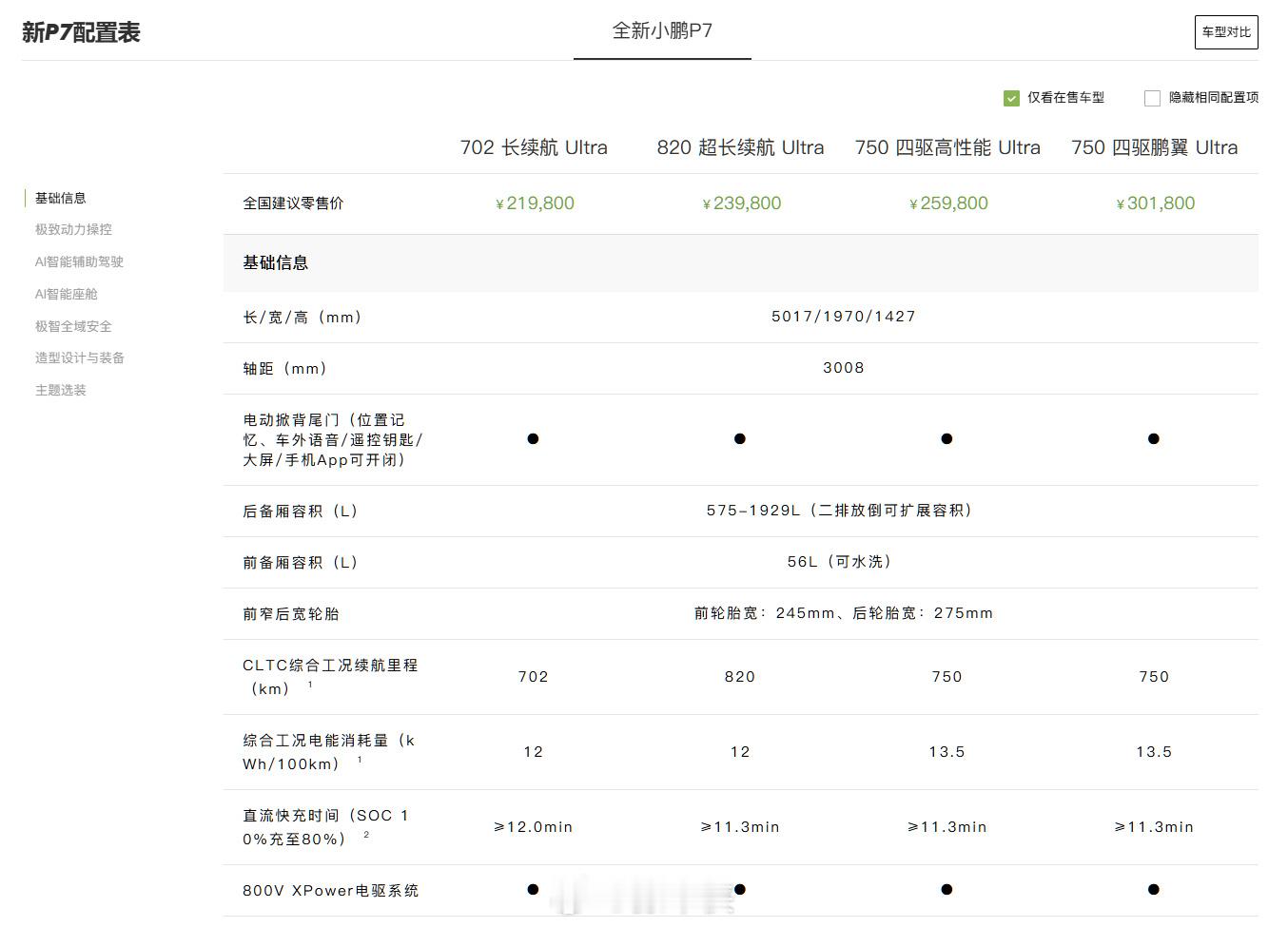This screenshot has width=1288, height=927.
Task: Open the AI智能座舱 sidebar item
Action: pyautogui.click(x=67, y=294)
